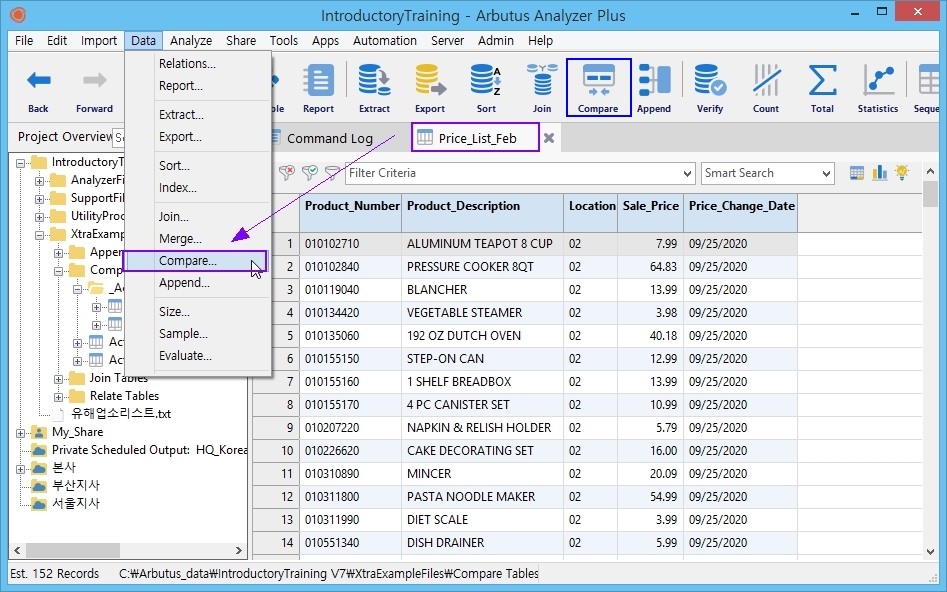This screenshot has height=592, width=947.
Task: Click the plain filter funnel icon
Action: [332, 173]
